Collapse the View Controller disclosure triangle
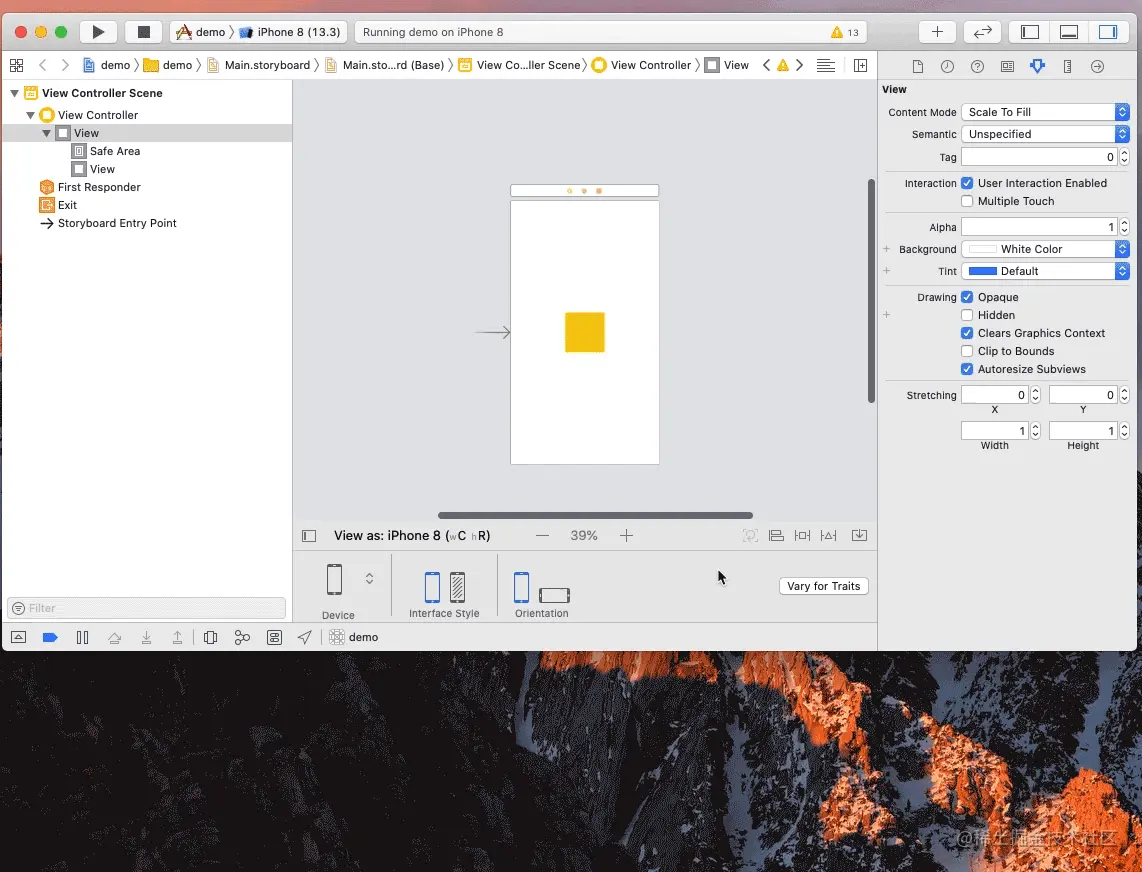 tap(30, 115)
